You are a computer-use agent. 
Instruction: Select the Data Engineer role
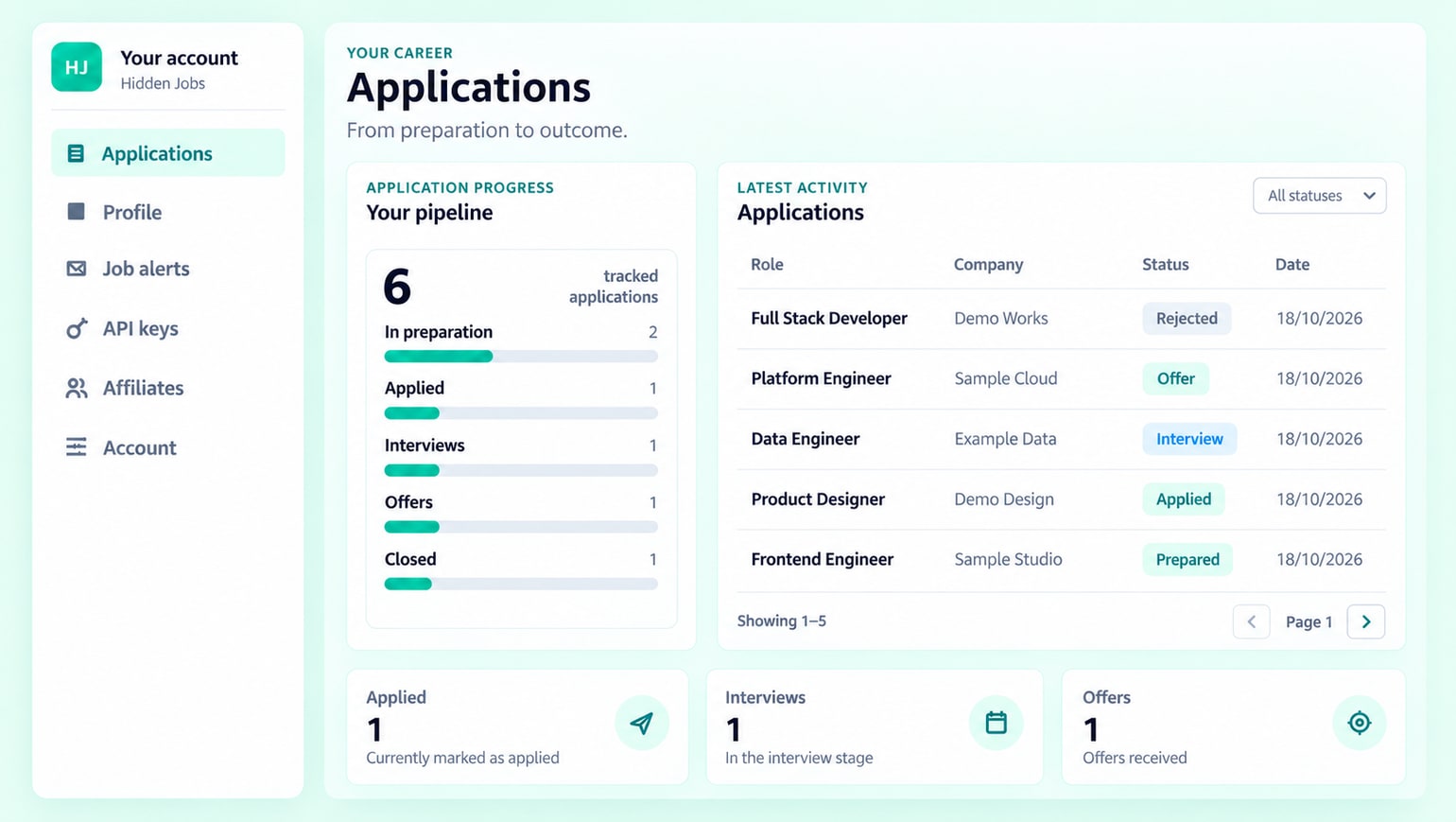tap(806, 439)
